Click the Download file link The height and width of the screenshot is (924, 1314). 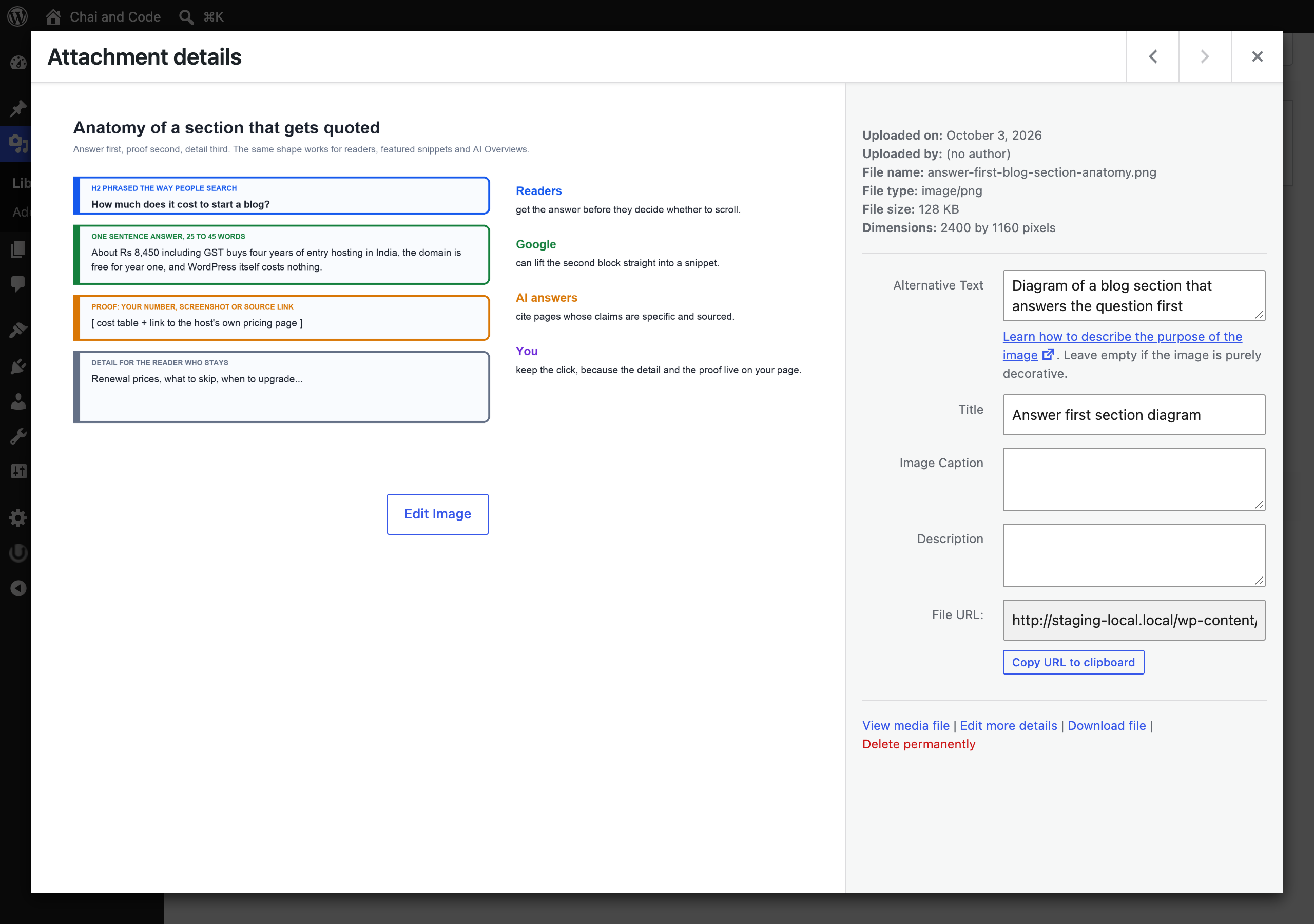pos(1107,725)
